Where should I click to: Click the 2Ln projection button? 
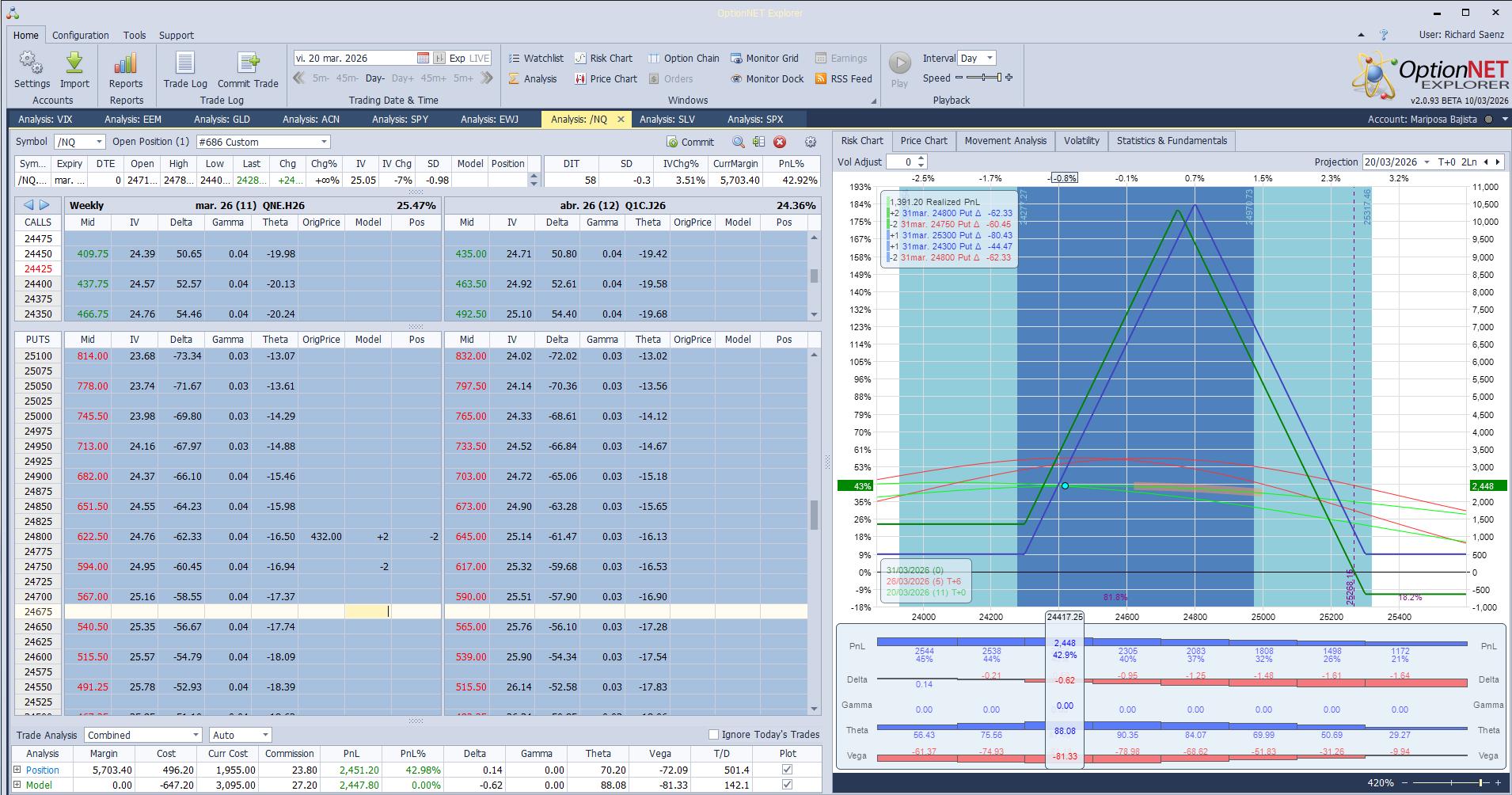tap(1469, 162)
